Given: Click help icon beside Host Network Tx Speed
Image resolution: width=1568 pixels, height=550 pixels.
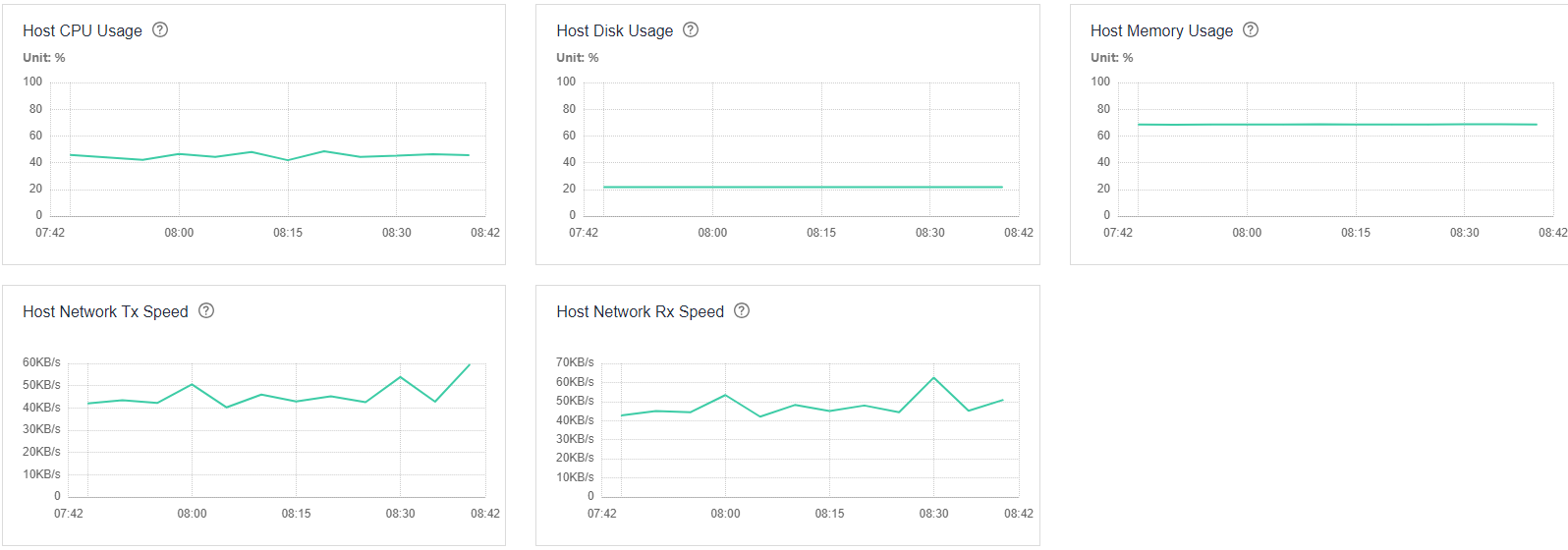Looking at the screenshot, I should coord(206,310).
